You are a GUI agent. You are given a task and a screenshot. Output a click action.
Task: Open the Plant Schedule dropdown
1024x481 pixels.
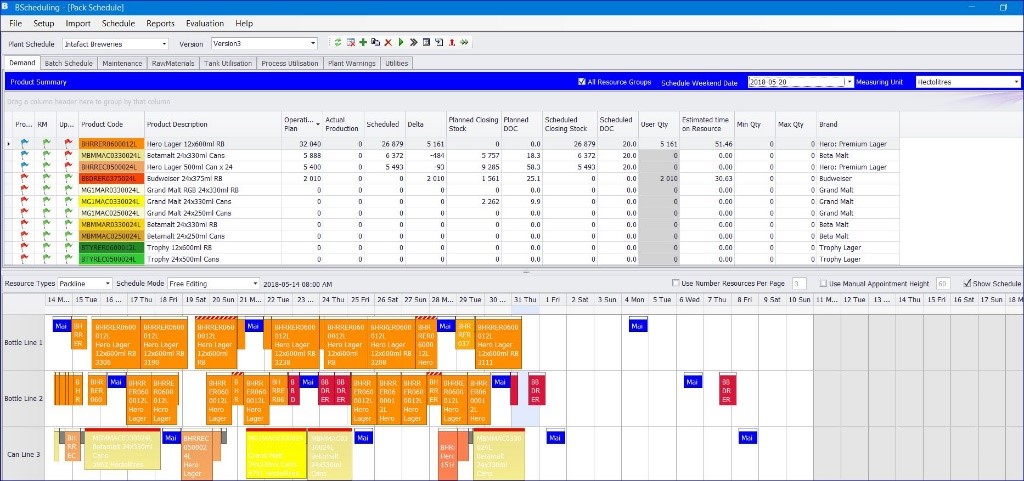click(164, 44)
